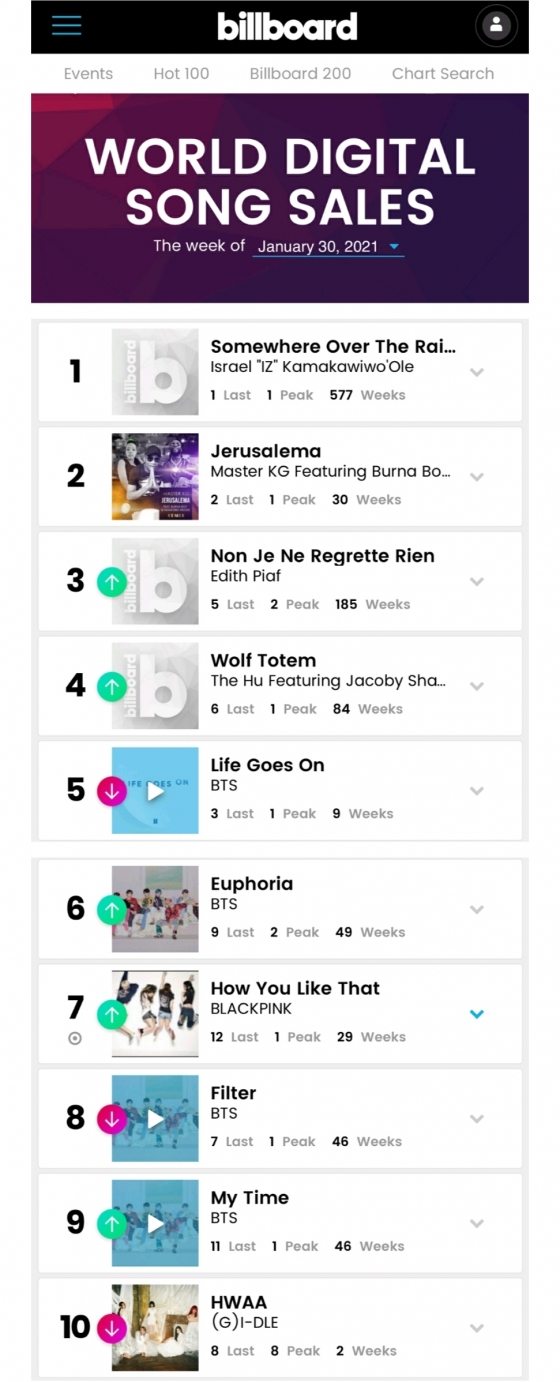This screenshot has width=560, height=1382.
Task: Expand the Somewhere Over The Rainbow entry
Action: pos(477,372)
